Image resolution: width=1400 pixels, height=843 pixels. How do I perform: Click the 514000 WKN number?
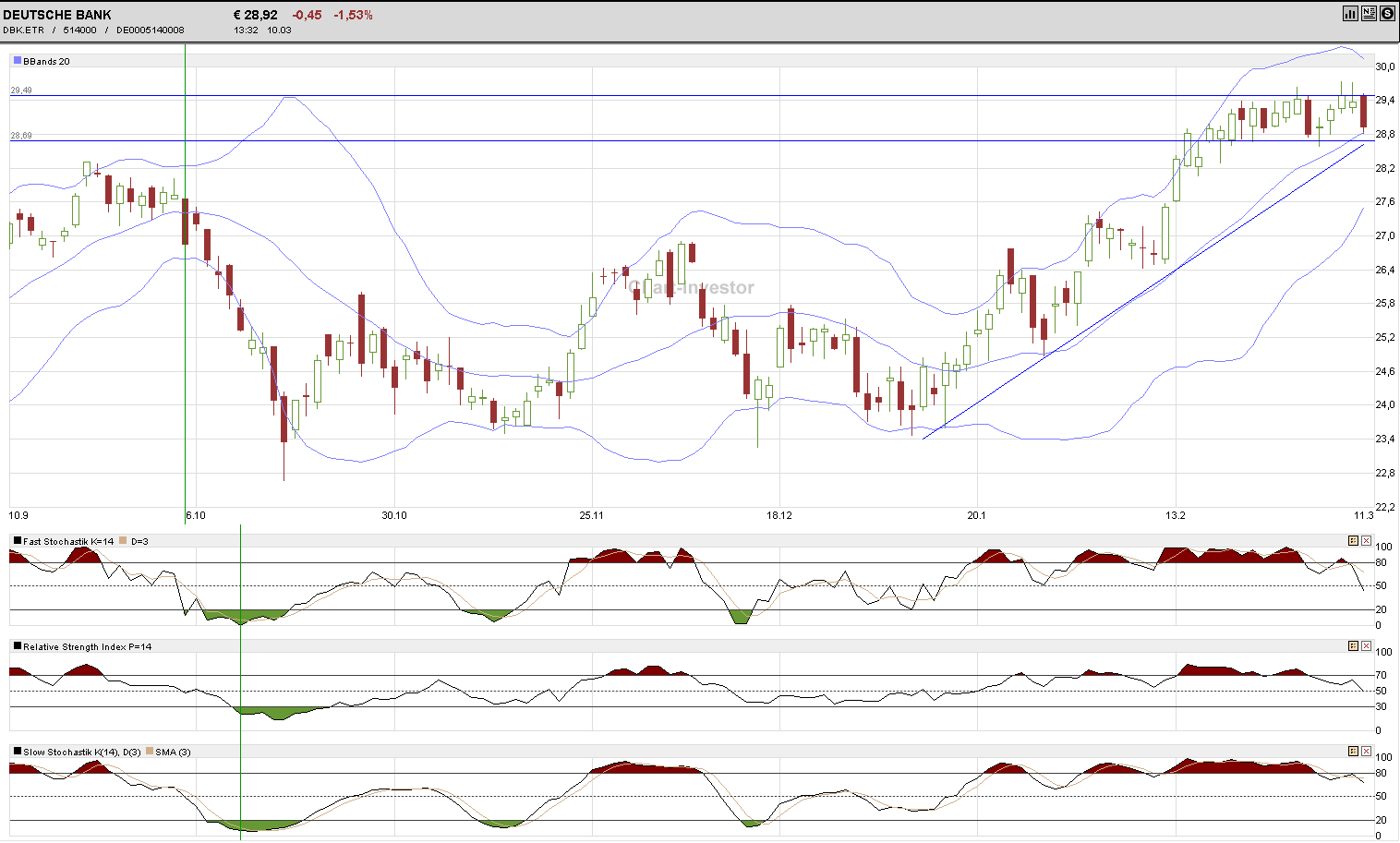[x=80, y=30]
